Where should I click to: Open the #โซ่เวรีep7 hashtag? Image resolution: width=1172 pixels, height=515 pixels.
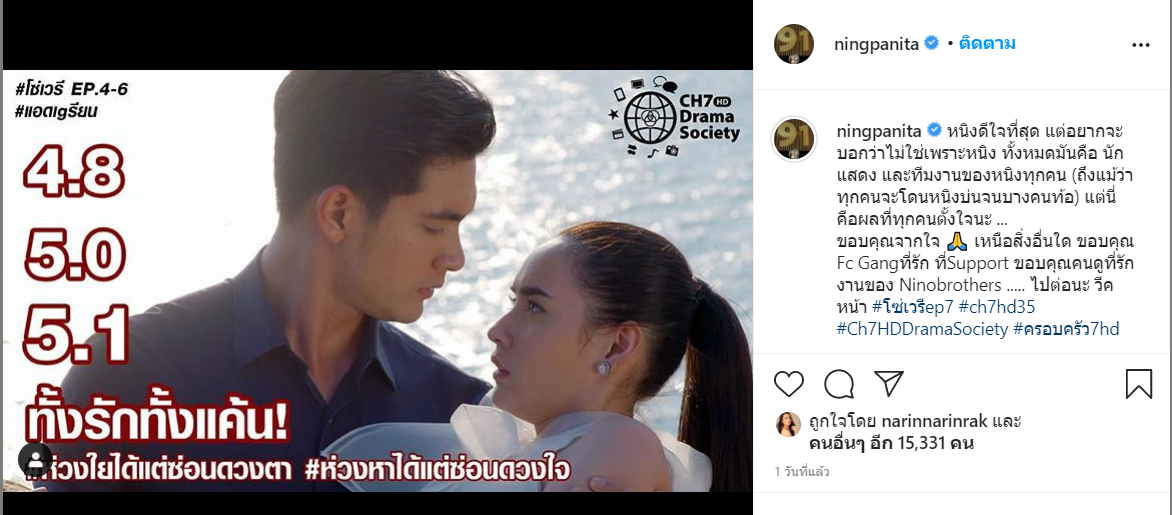click(913, 306)
